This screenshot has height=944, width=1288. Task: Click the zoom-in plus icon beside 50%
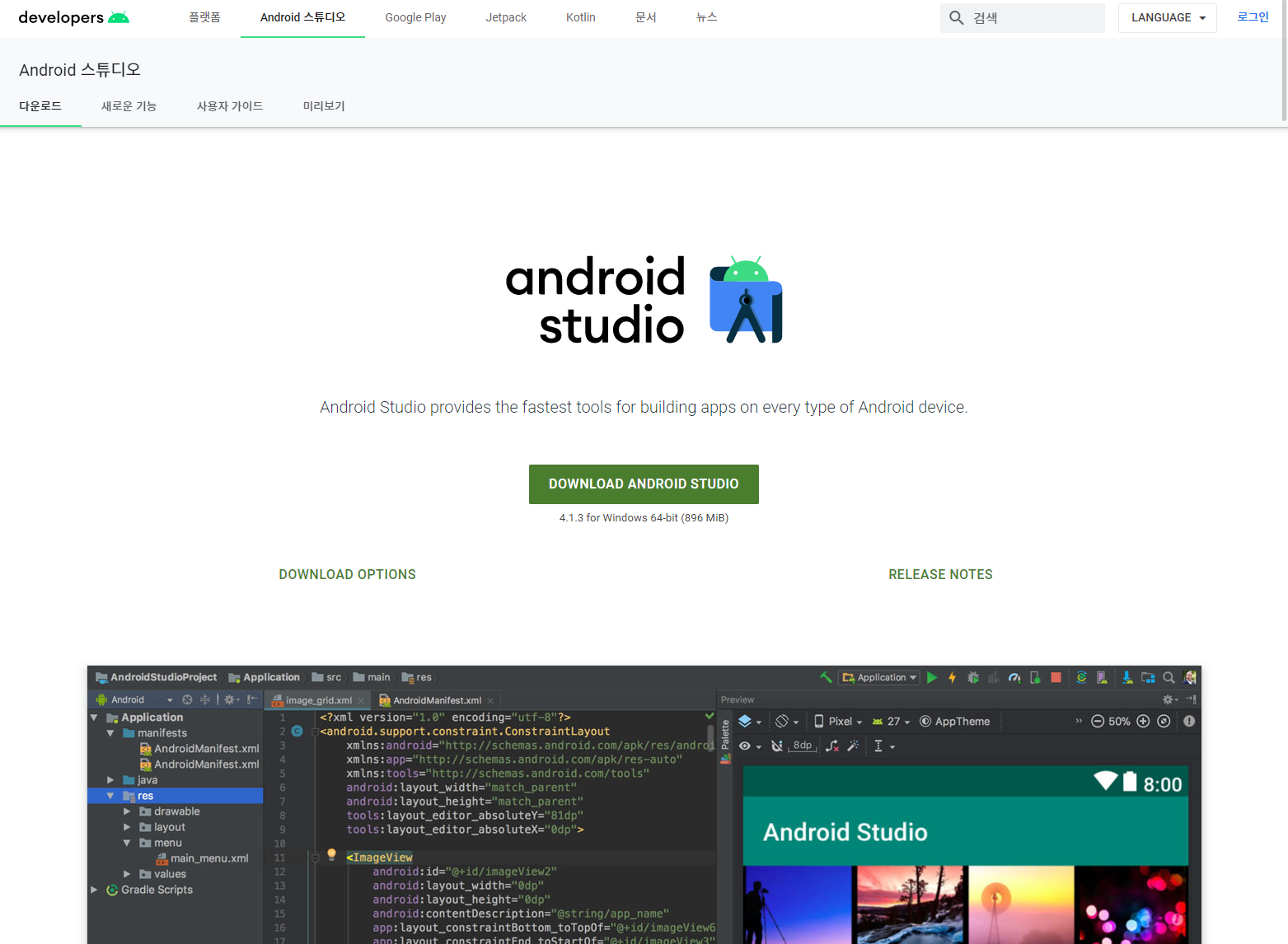1143,721
